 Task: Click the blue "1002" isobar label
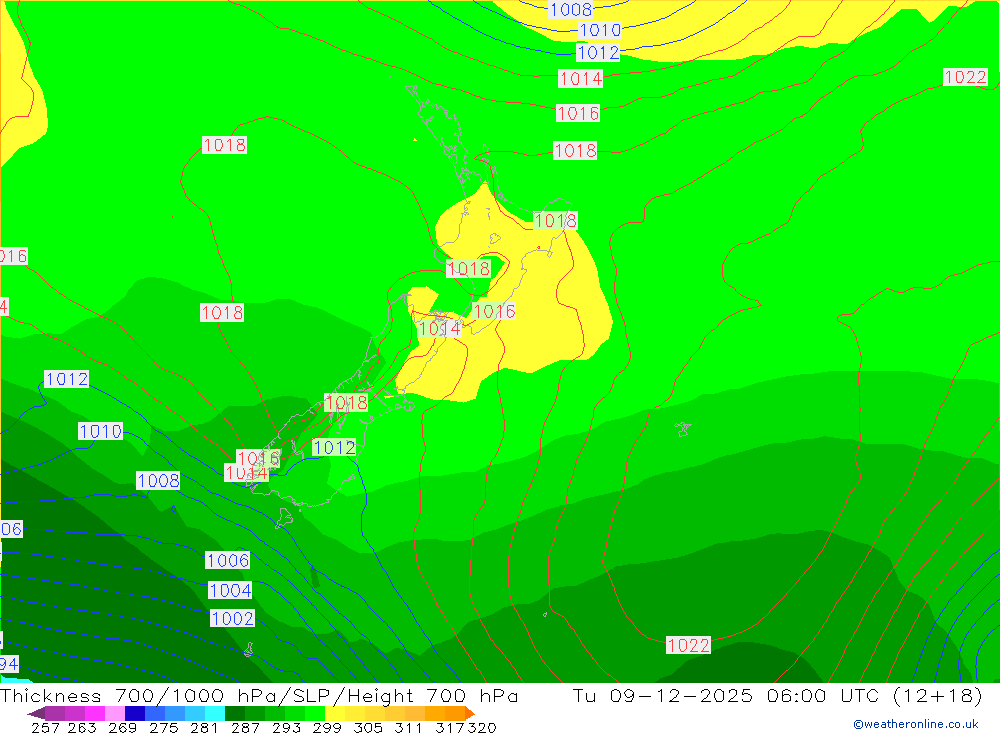coord(232,618)
